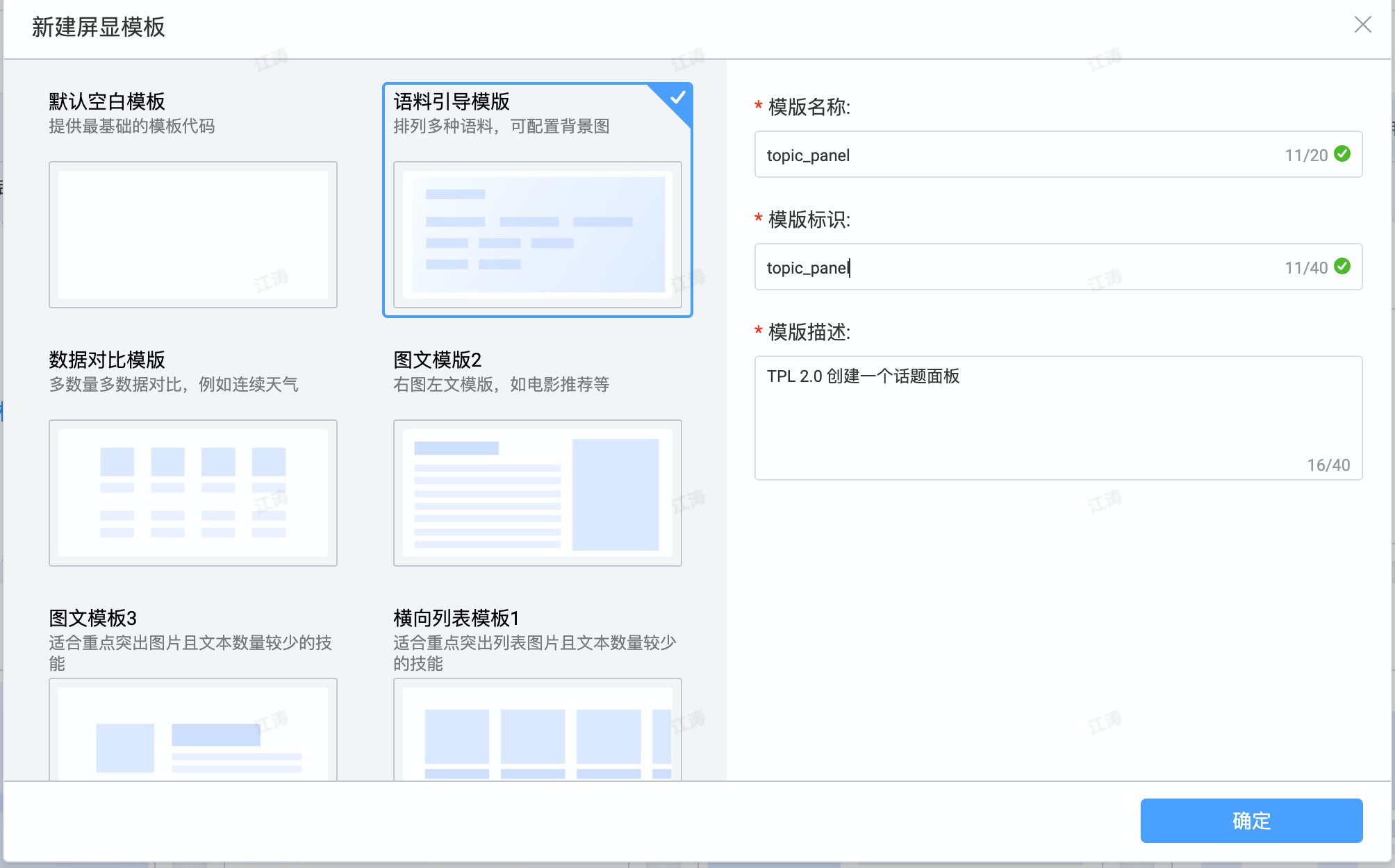Viewport: 1395px width, 868px height.
Task: Click the blue checkmark on selected template
Action: [x=677, y=97]
